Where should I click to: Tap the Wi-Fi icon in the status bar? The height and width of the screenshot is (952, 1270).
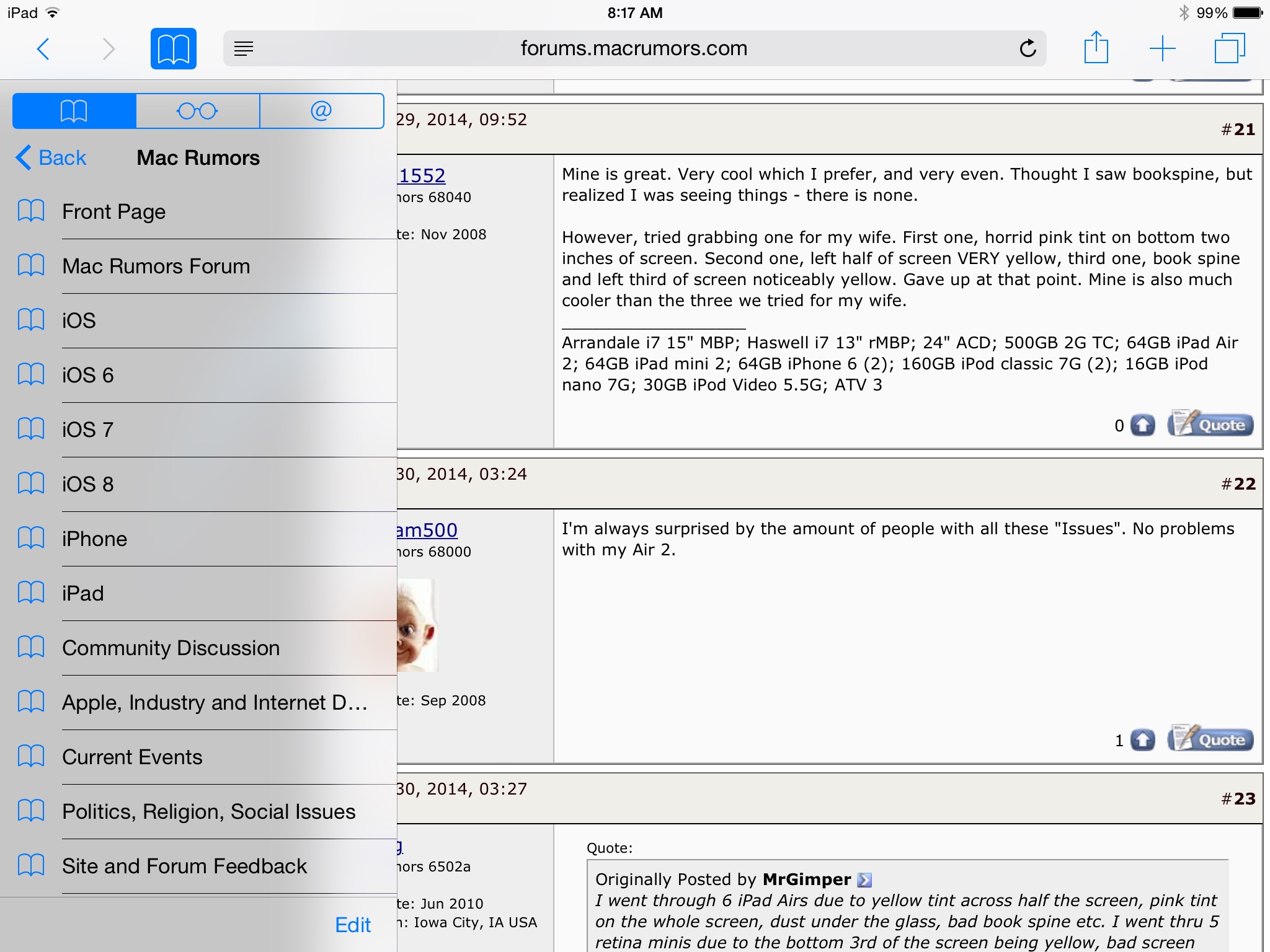click(x=53, y=12)
